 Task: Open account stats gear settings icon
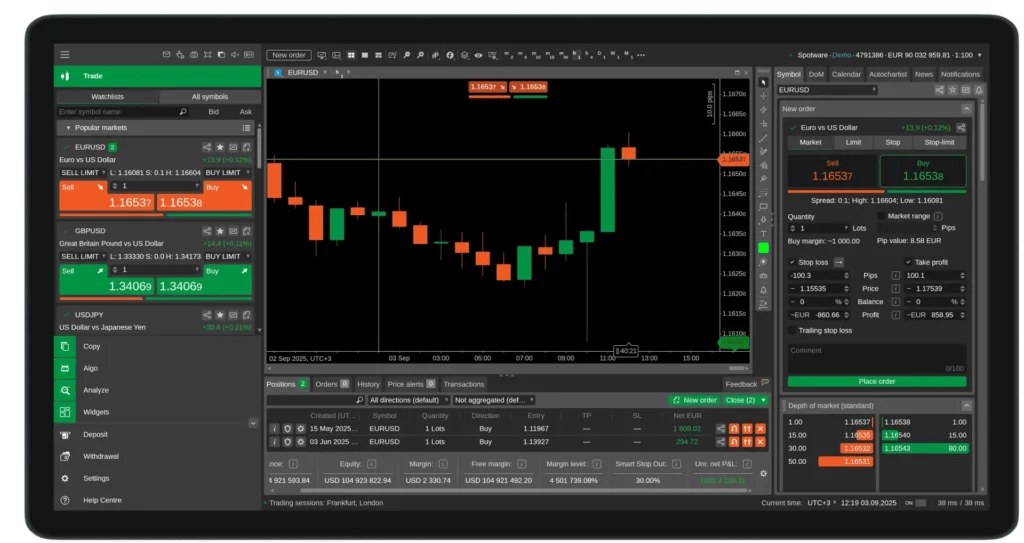(763, 473)
